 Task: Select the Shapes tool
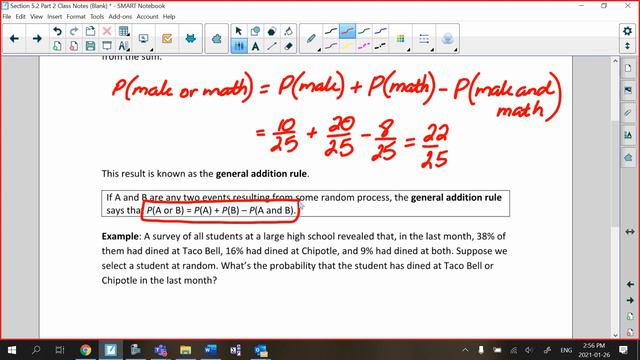[x=256, y=31]
